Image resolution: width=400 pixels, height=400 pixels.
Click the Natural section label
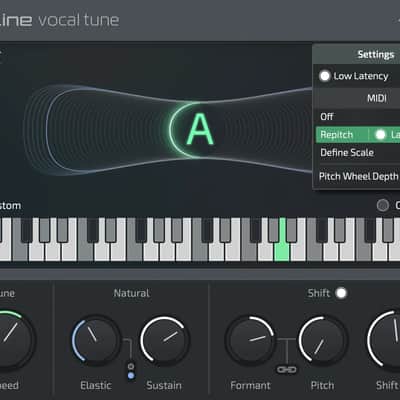131,293
